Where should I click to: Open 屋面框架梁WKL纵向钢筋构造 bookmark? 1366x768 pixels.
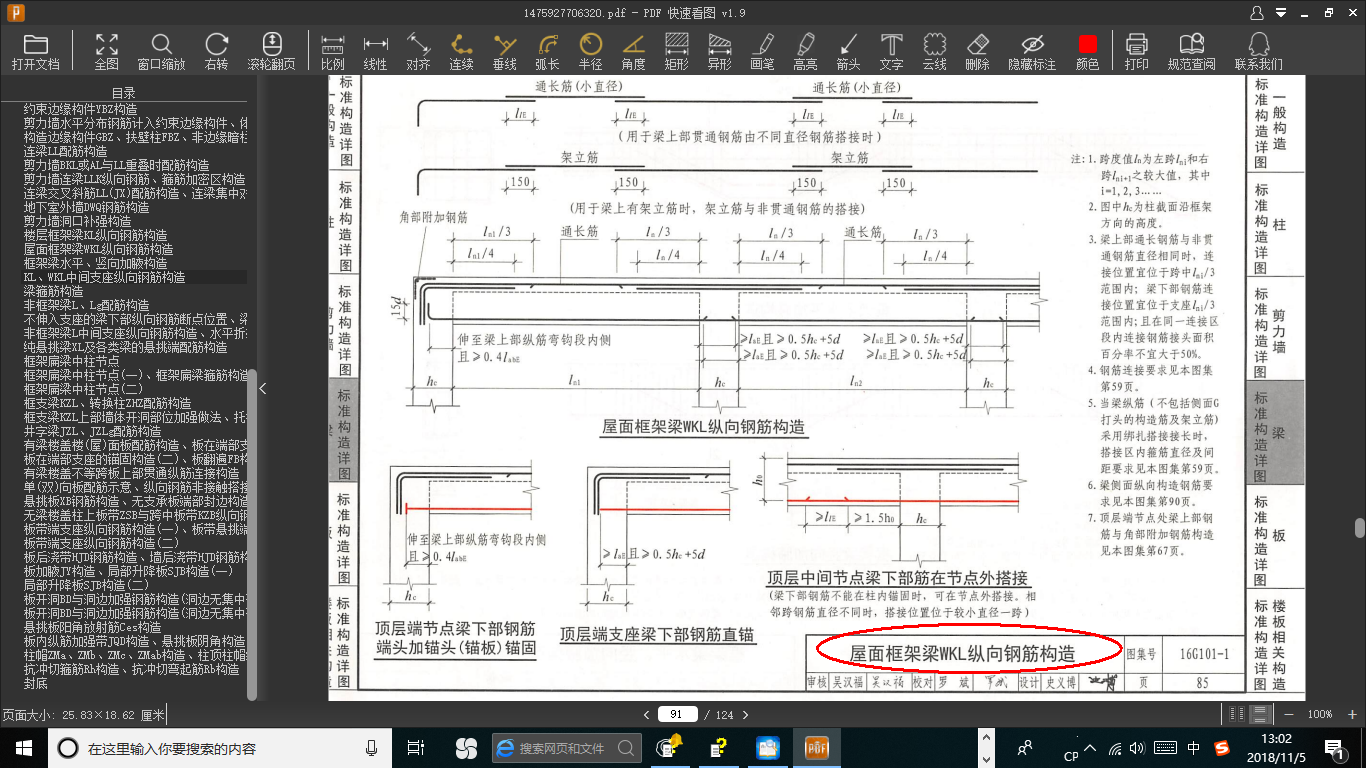tap(98, 249)
